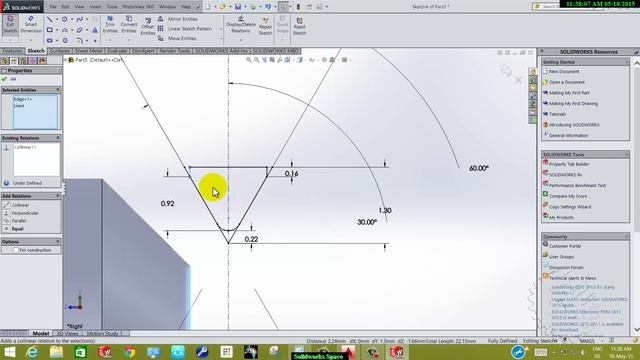640x360 pixels.
Task: Select the 0.92 dimension value
Action: [167, 203]
